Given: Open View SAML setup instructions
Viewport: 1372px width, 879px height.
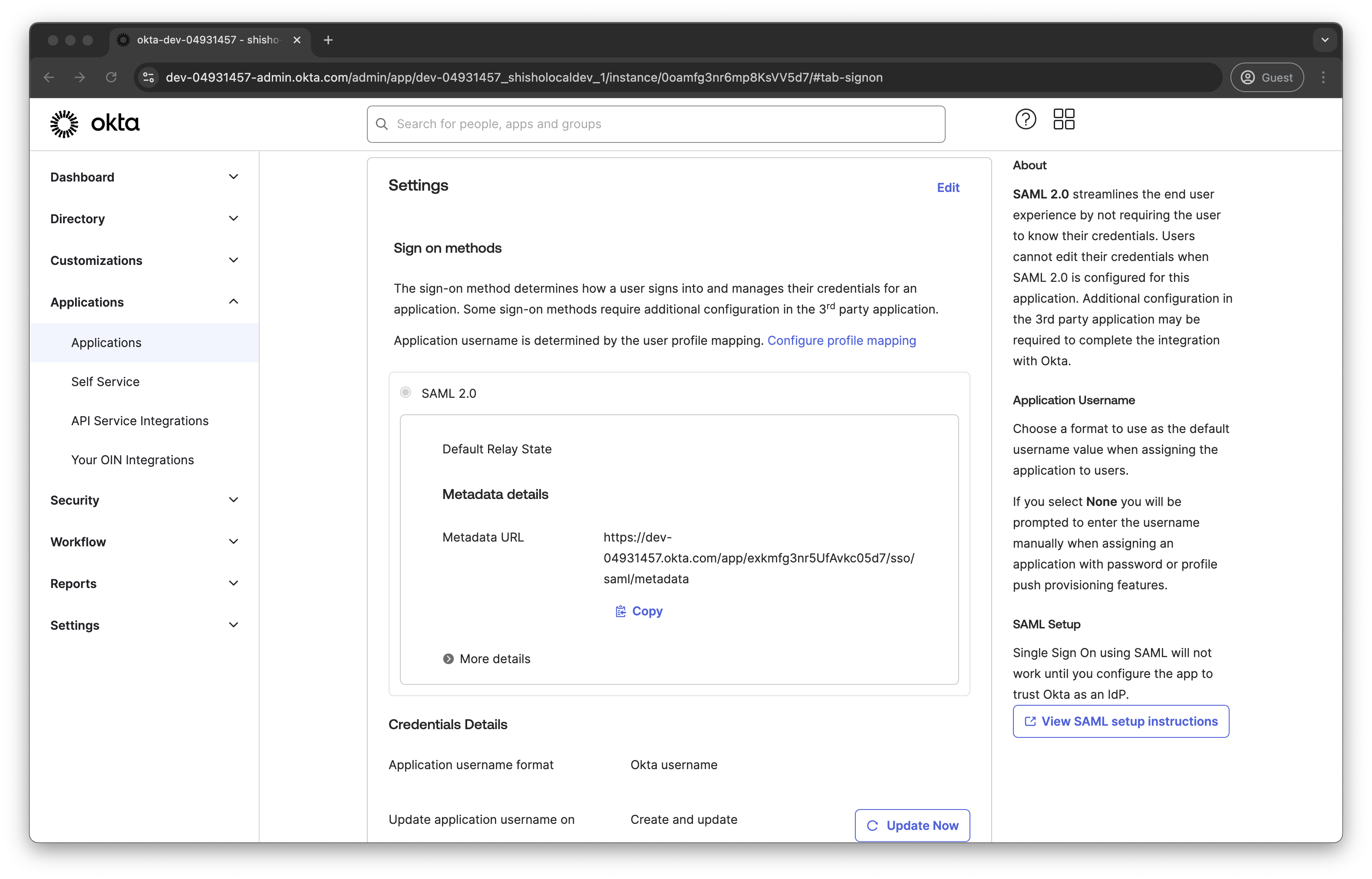Looking at the screenshot, I should 1121,721.
